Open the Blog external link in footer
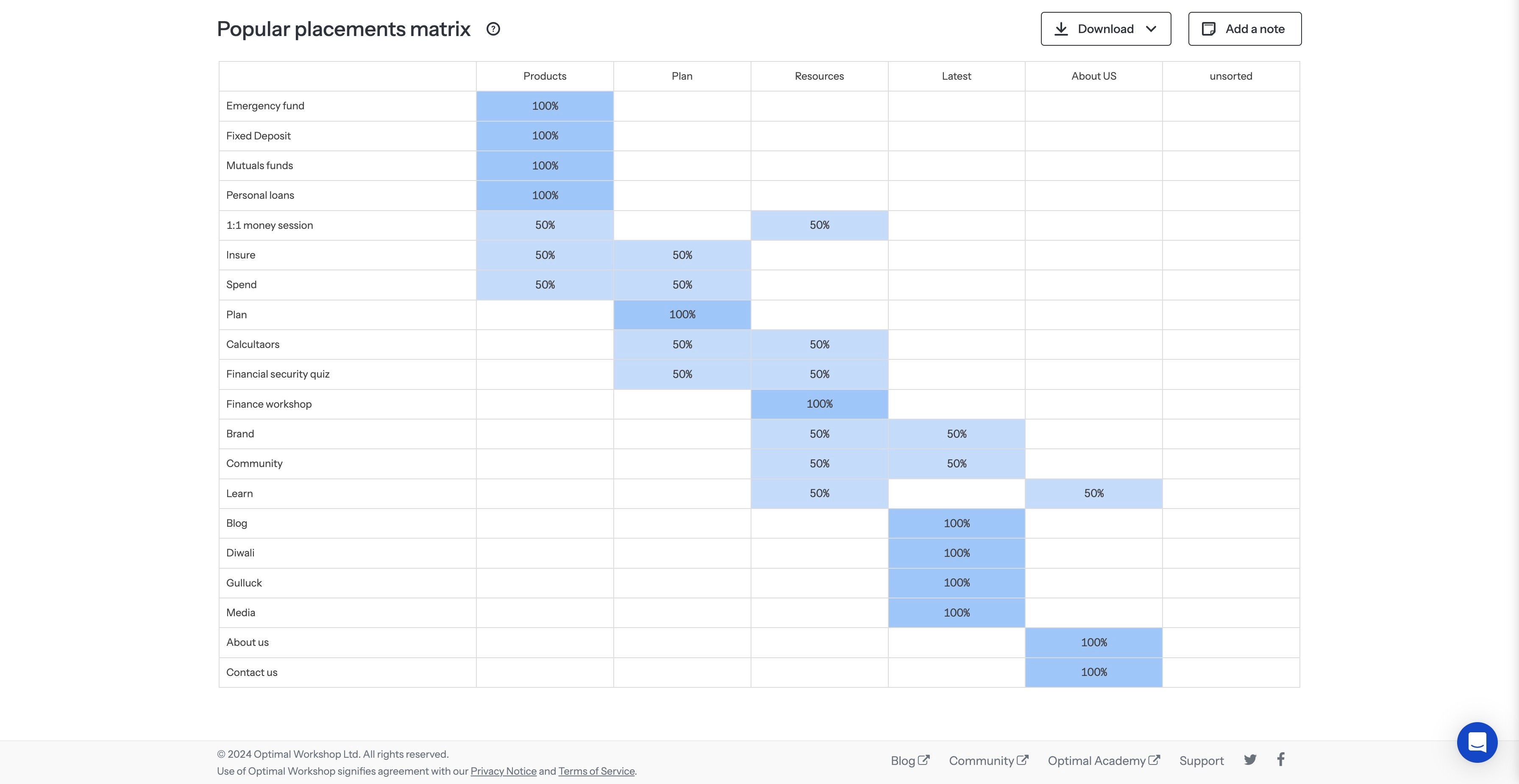Screen dimensions: 1519x784 [909, 760]
